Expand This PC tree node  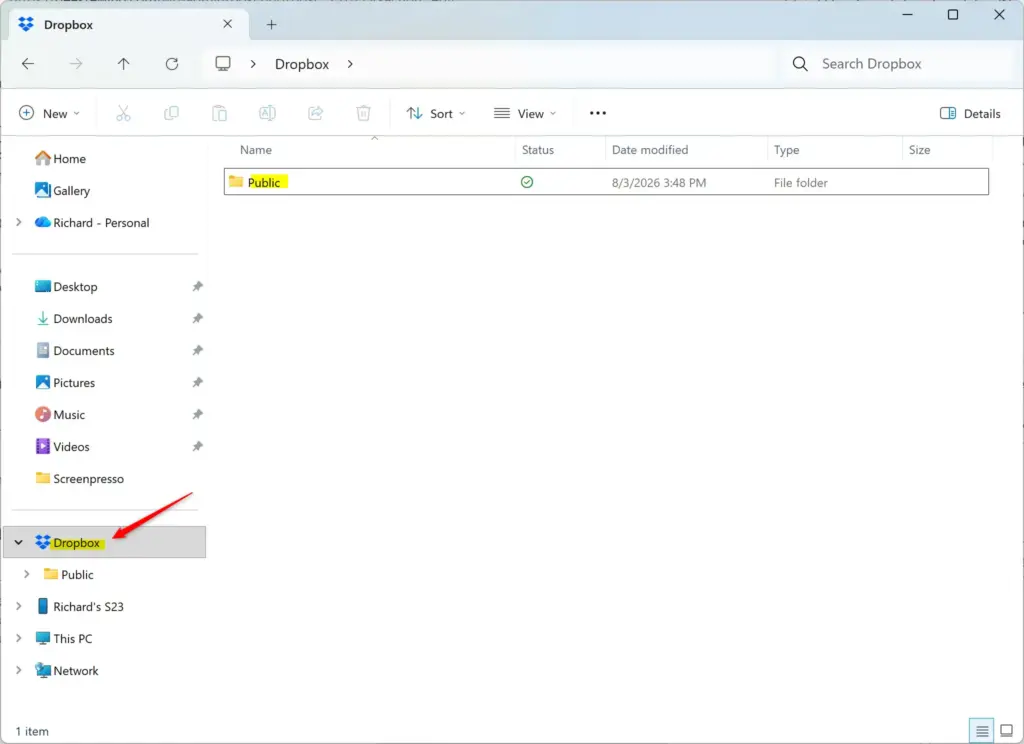[19, 638]
